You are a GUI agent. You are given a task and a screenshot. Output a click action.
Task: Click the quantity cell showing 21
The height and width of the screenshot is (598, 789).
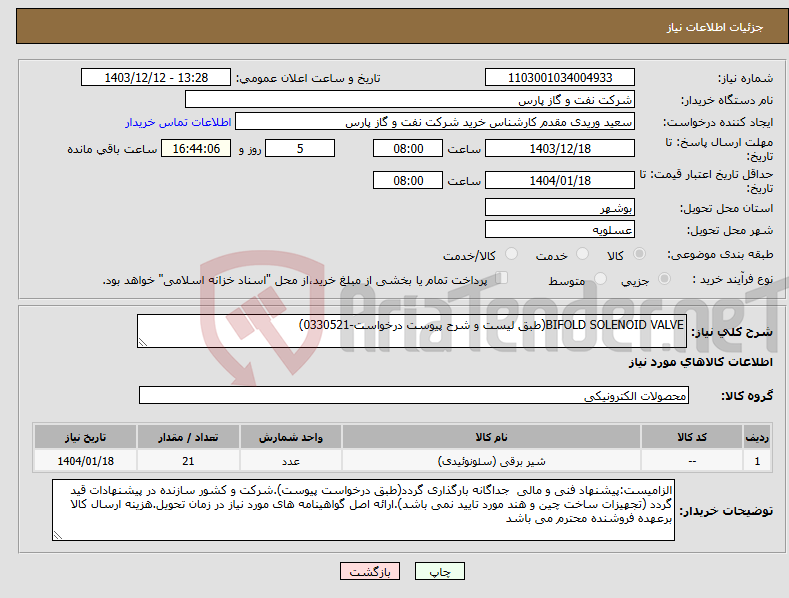188,461
